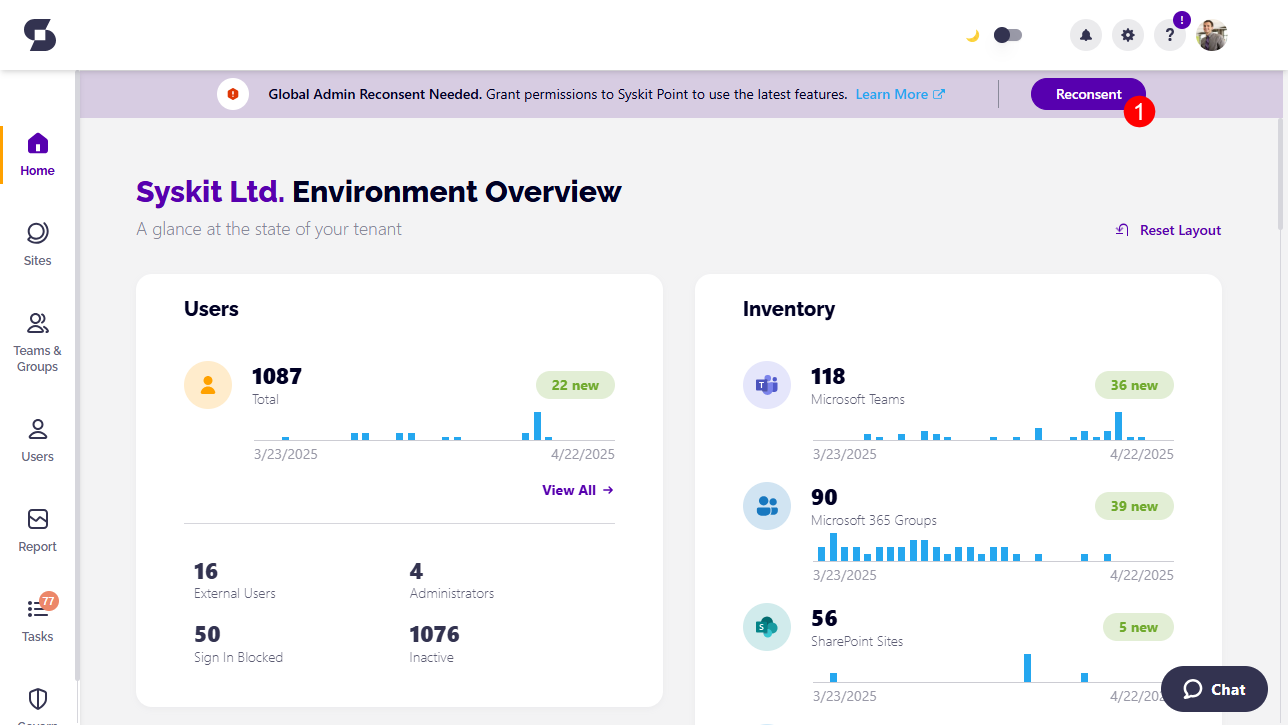1288x726 pixels.
Task: Toggle the dark mode switch
Action: (x=1007, y=35)
